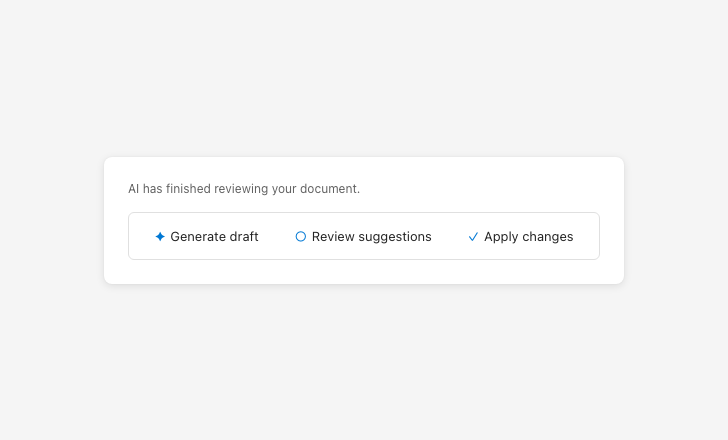Click empty toolbar space between Generate and Review
The height and width of the screenshot is (440, 728).
click(277, 237)
